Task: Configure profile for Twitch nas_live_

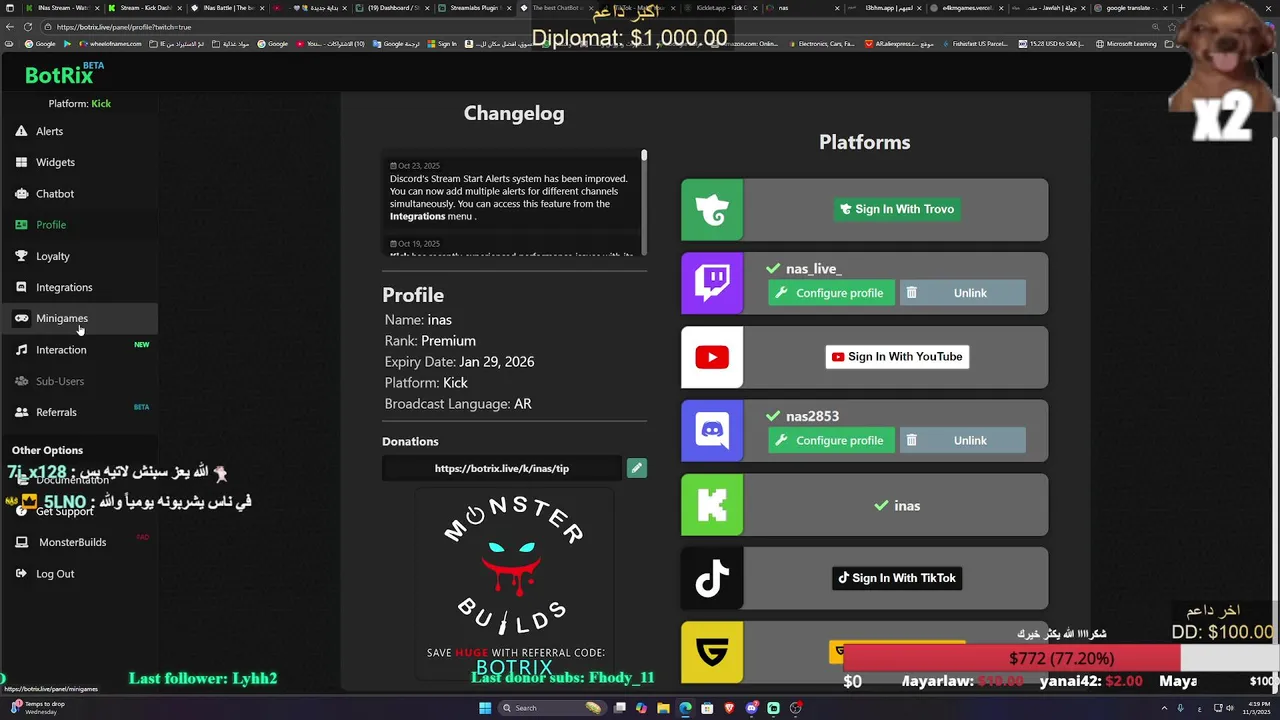Action: [x=830, y=293]
